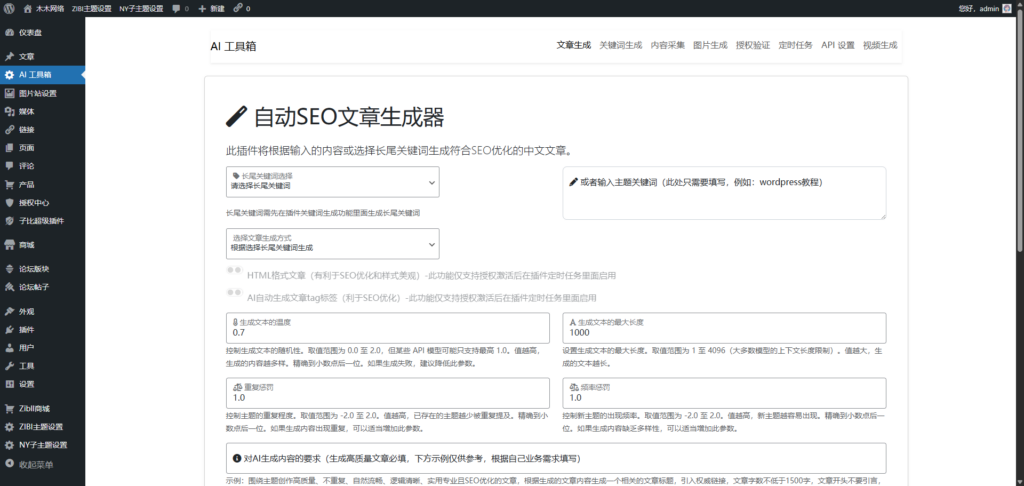Click the comments bubble icon in admin bar
The width and height of the screenshot is (1024, 486).
(176, 8)
